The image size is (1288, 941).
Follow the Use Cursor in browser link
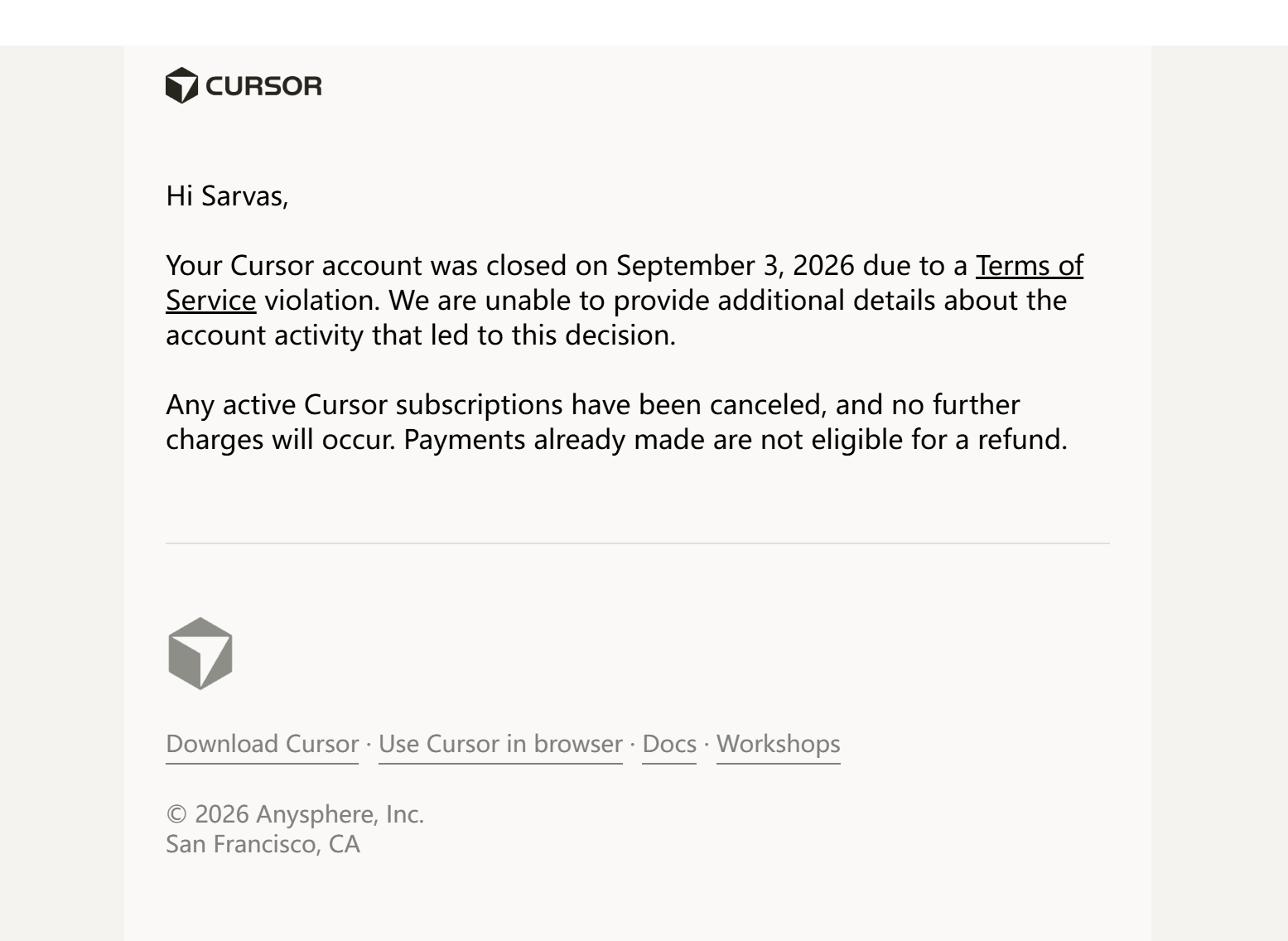500,744
